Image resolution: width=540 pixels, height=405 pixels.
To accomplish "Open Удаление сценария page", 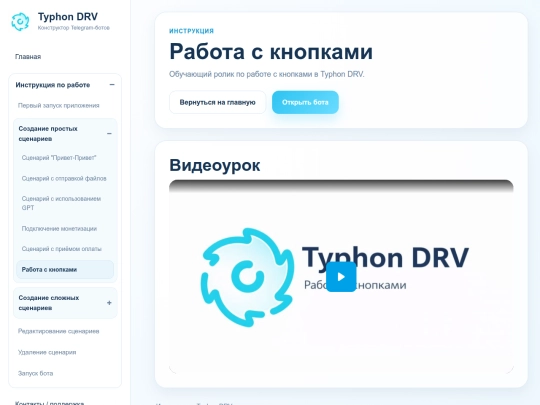I will 47,352.
